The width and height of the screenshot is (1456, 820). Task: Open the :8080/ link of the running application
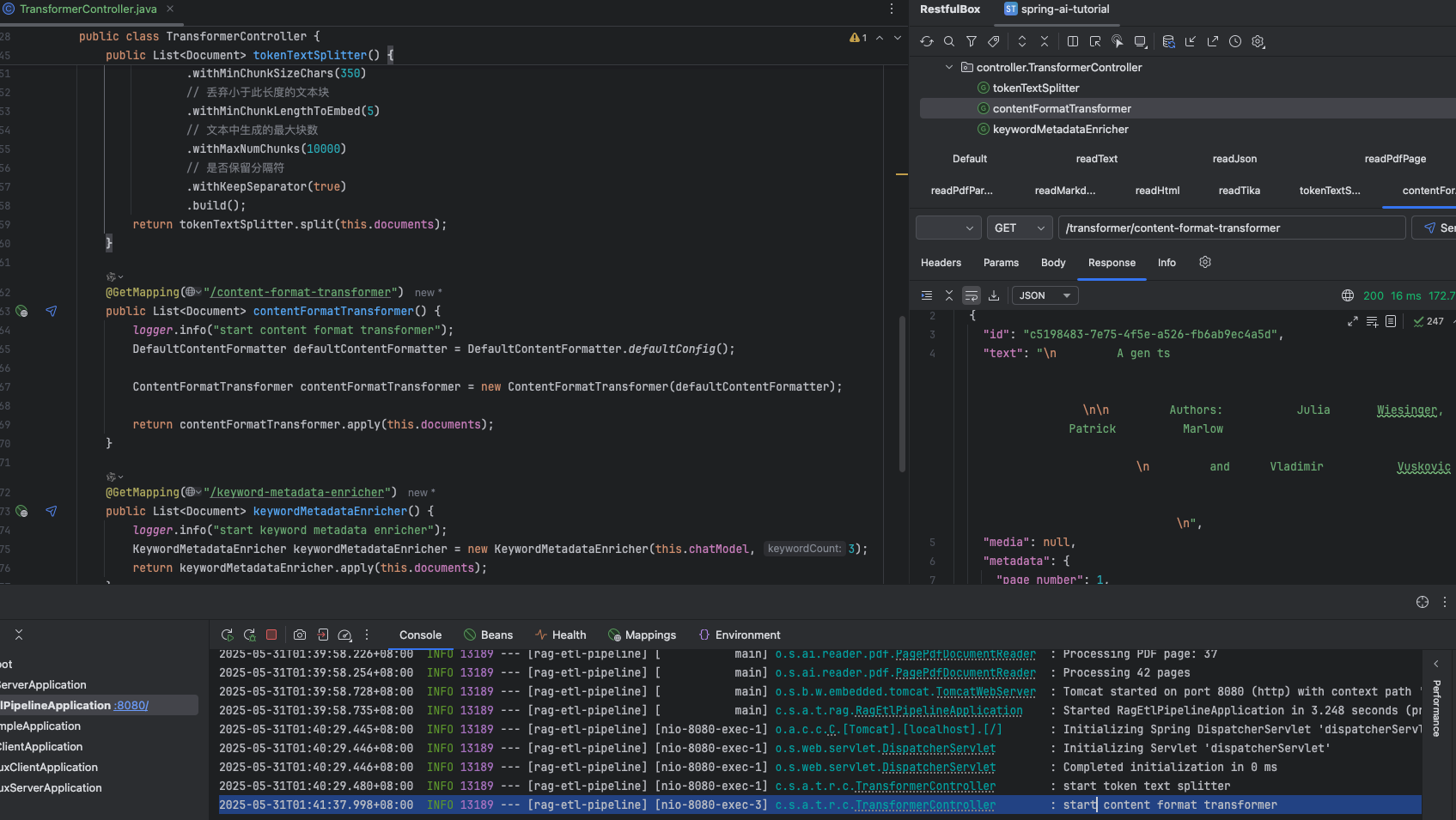pos(131,705)
